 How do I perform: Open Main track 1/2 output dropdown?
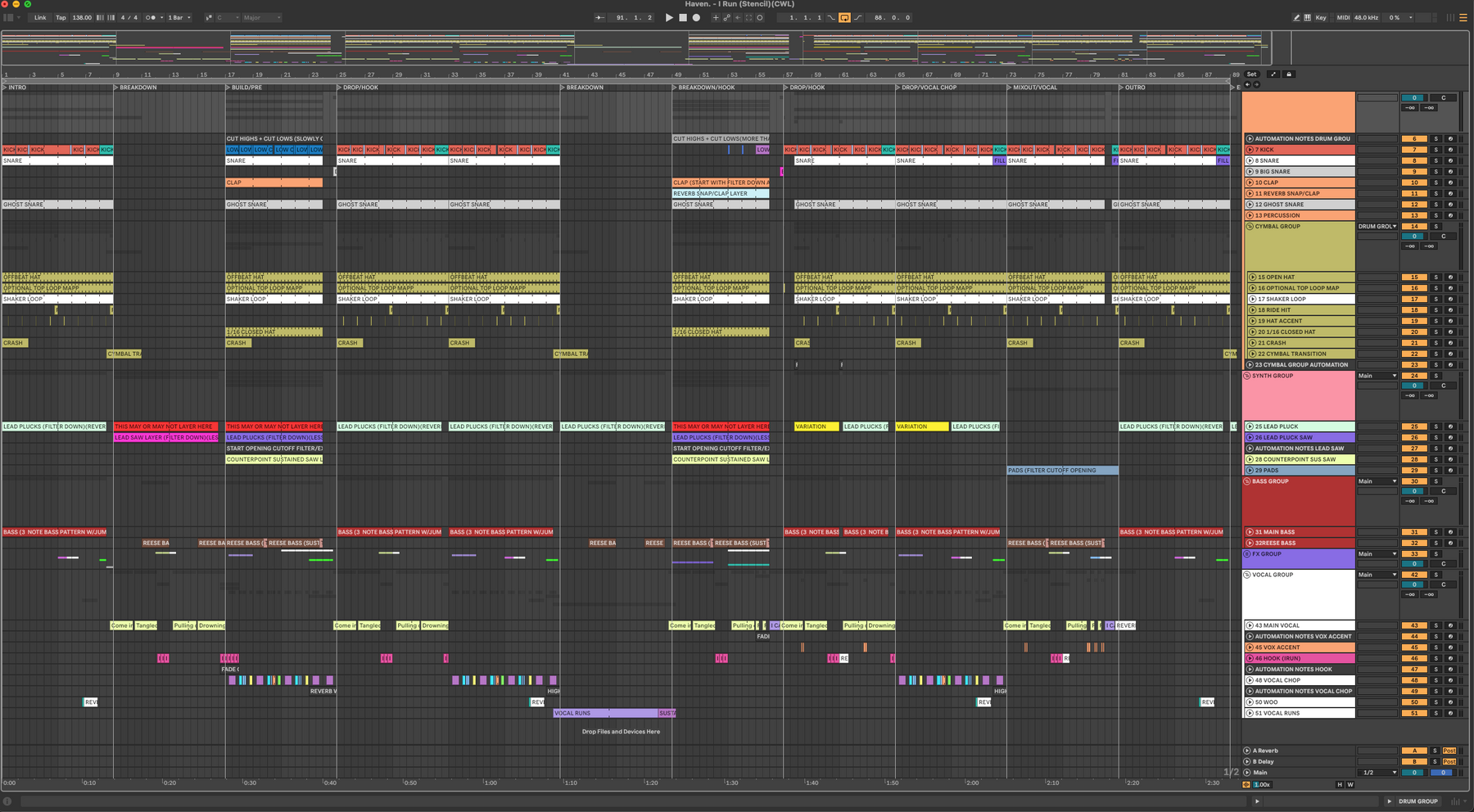click(1377, 773)
